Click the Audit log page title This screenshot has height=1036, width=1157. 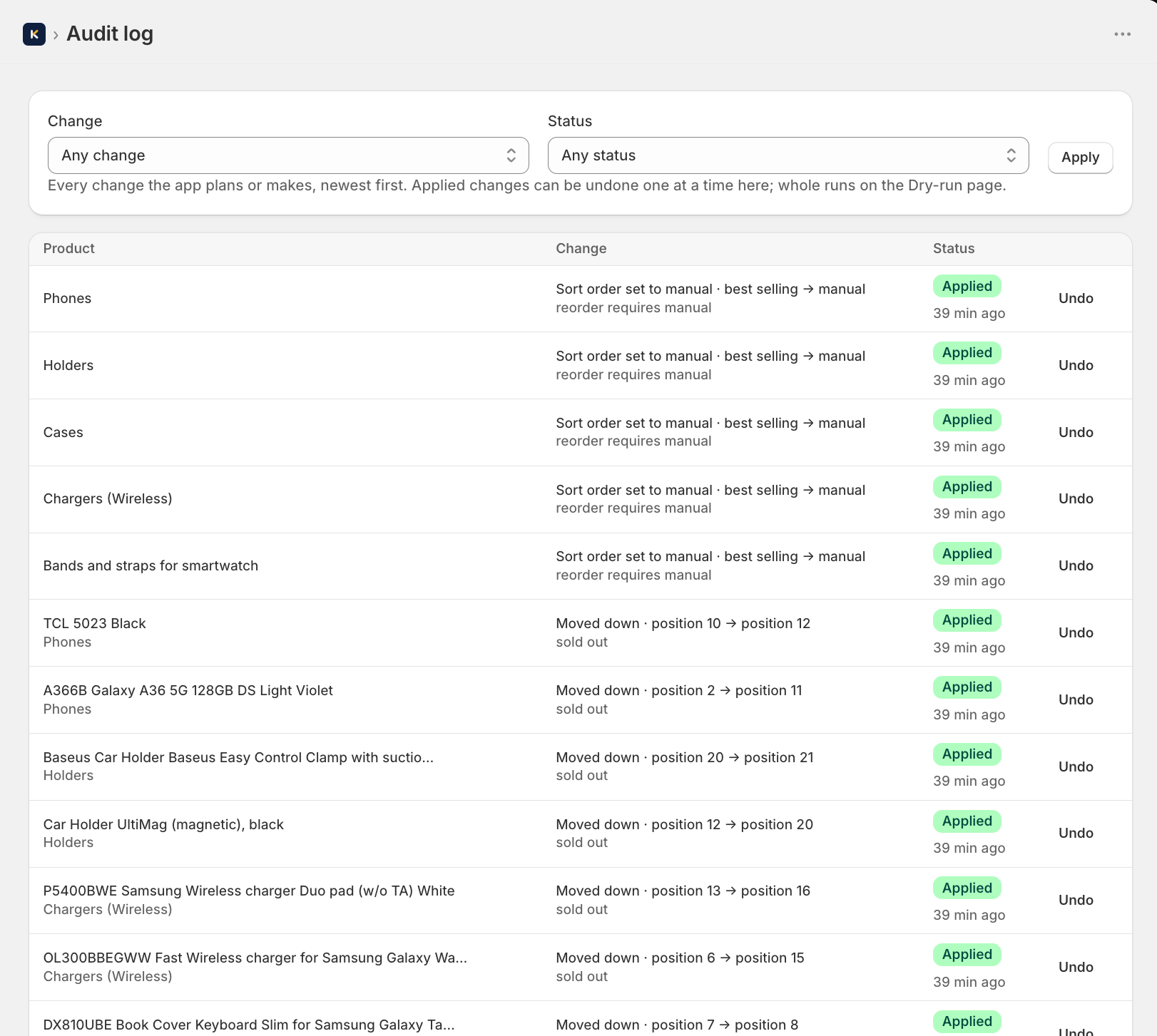(x=110, y=34)
